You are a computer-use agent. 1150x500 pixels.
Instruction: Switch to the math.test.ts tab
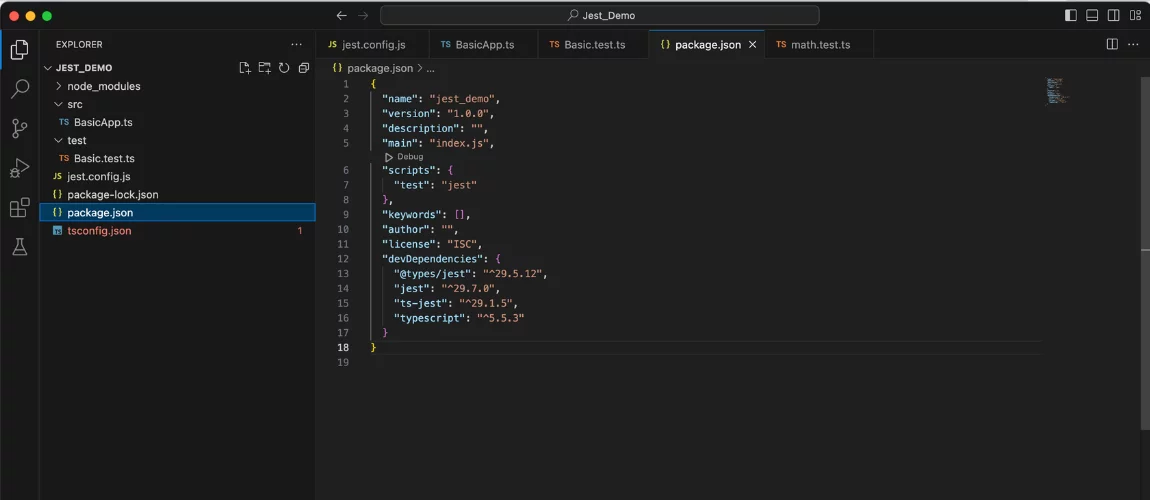click(819, 45)
